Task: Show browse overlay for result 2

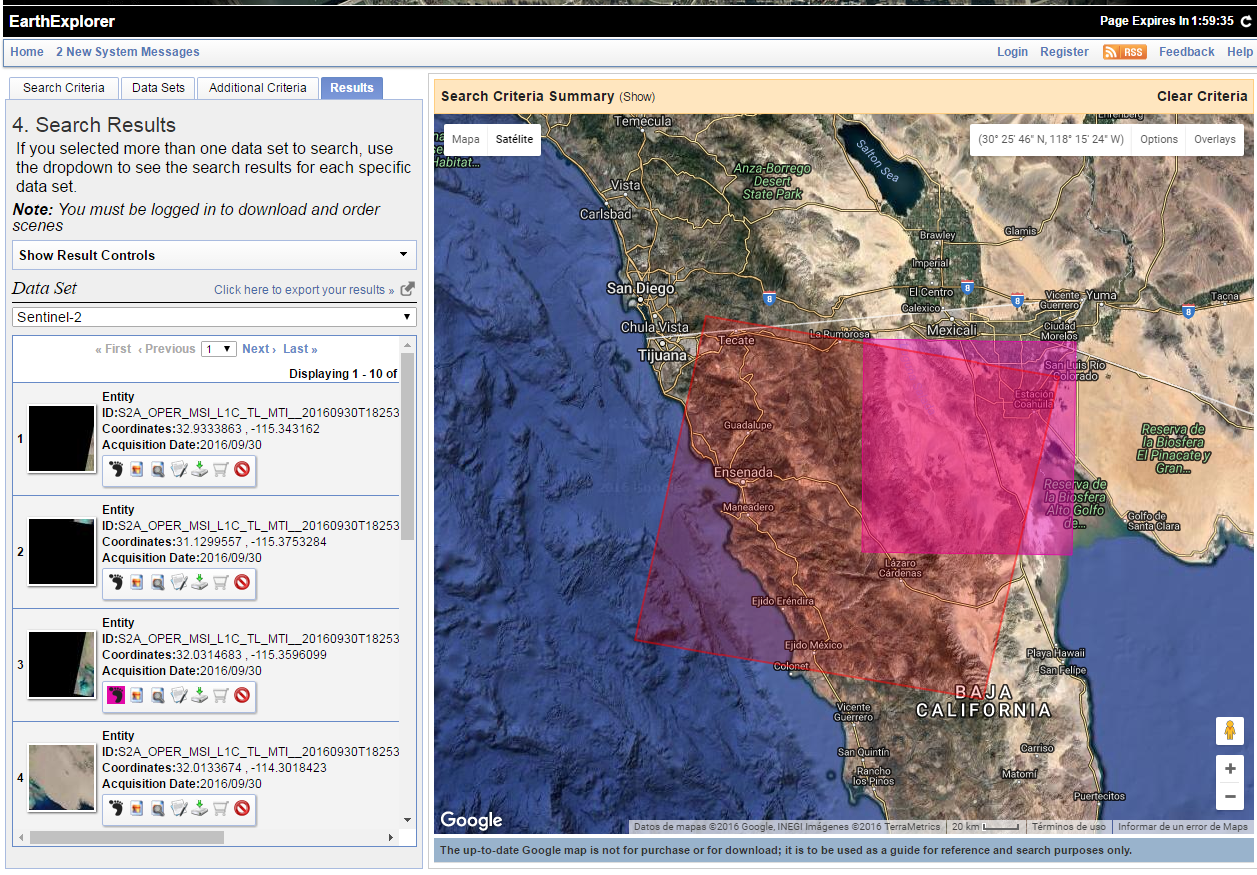Action: [x=137, y=582]
